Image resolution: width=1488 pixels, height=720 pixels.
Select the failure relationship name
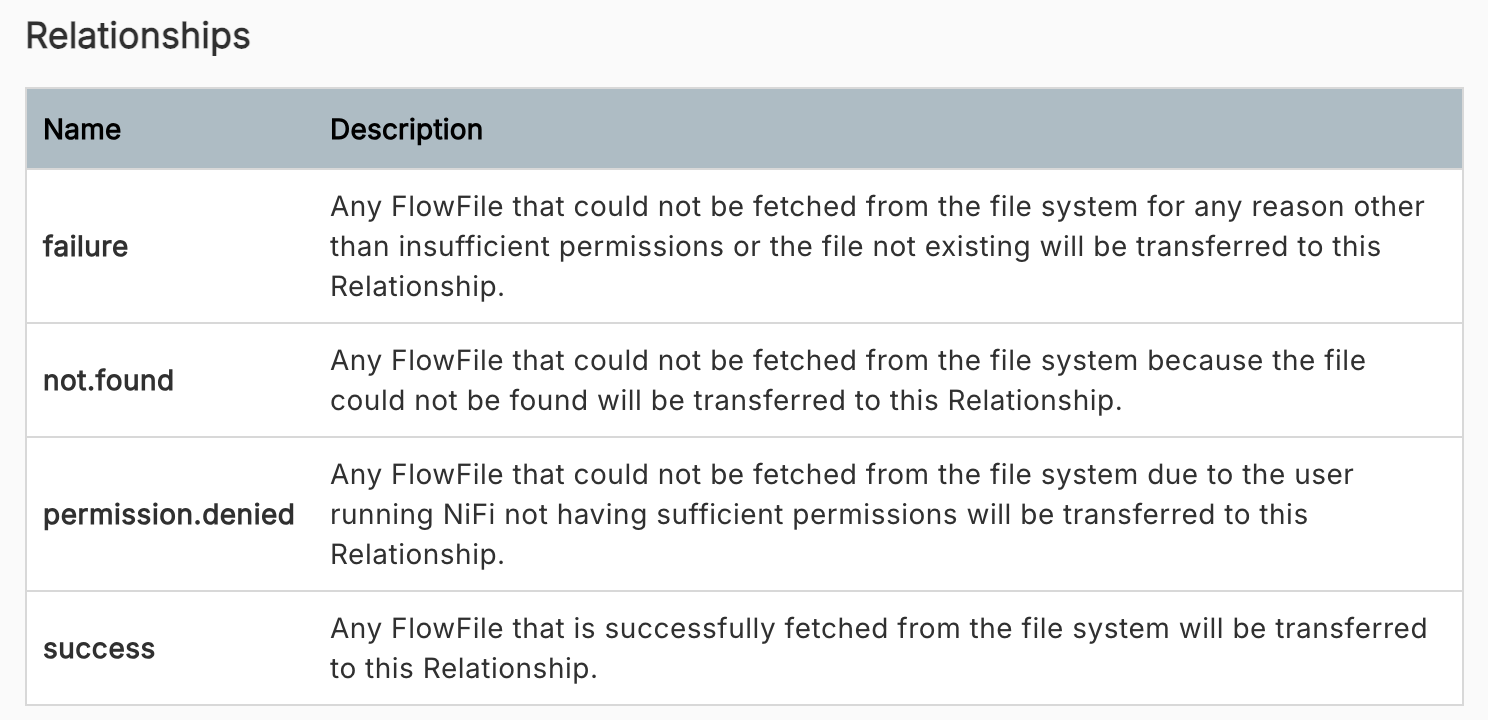(86, 246)
